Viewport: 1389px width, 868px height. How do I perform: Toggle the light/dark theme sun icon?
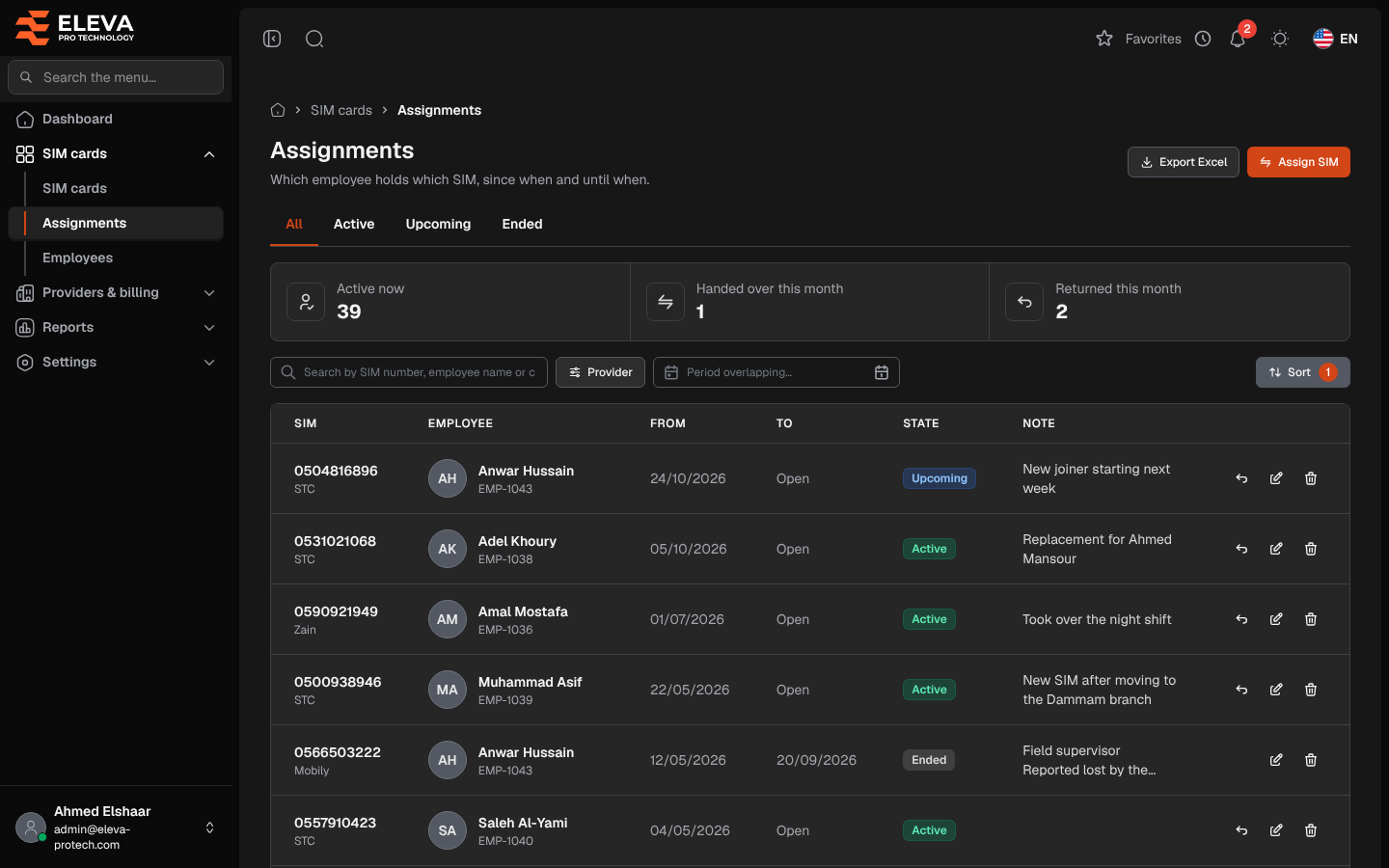tap(1280, 39)
